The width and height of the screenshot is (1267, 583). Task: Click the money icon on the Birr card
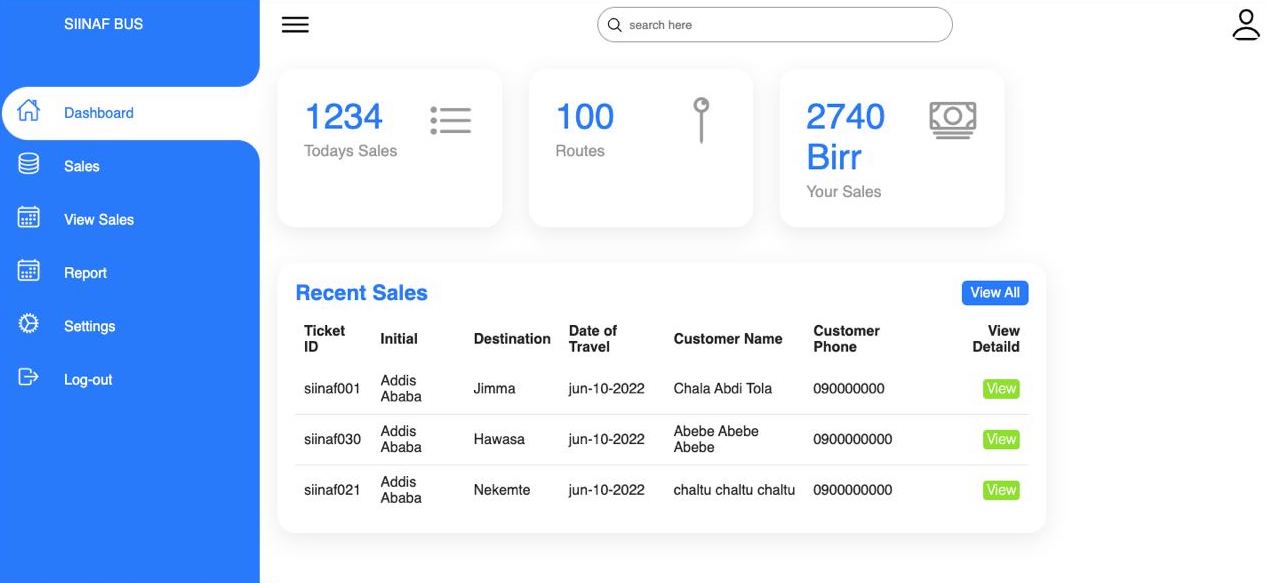coord(953,119)
